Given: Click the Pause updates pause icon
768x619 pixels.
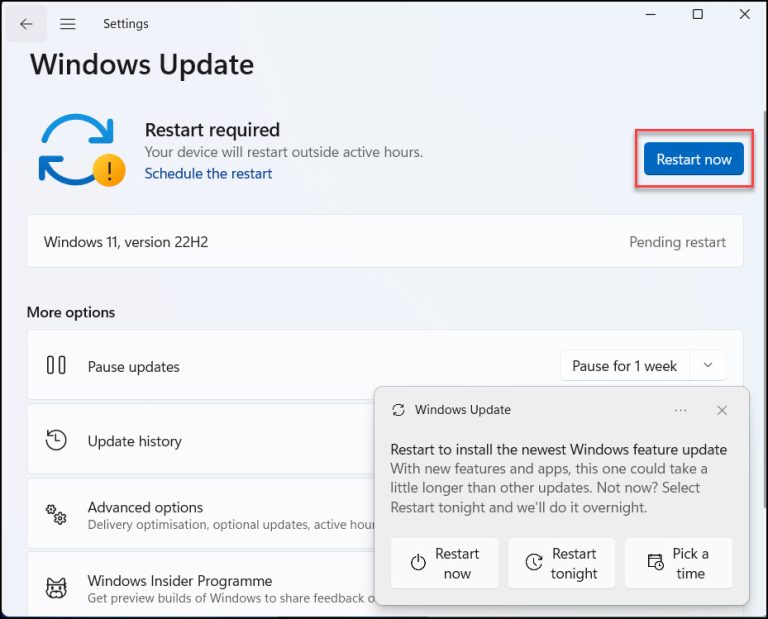Looking at the screenshot, I should [x=56, y=365].
